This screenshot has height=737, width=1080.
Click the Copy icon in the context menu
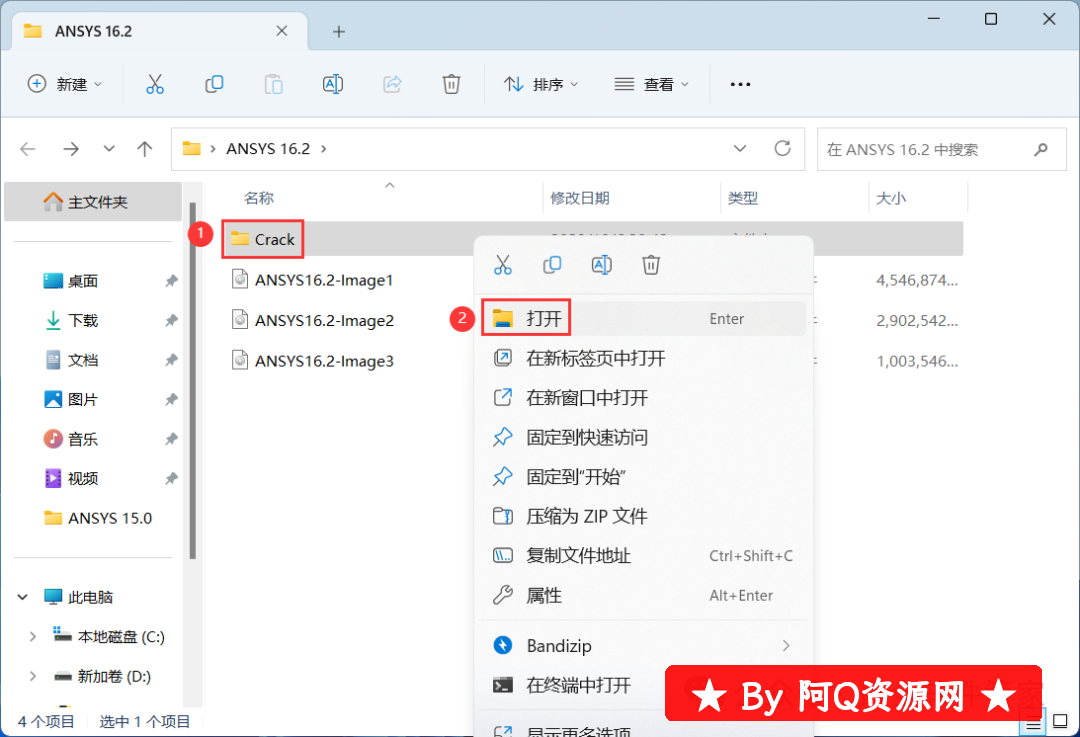coord(552,265)
